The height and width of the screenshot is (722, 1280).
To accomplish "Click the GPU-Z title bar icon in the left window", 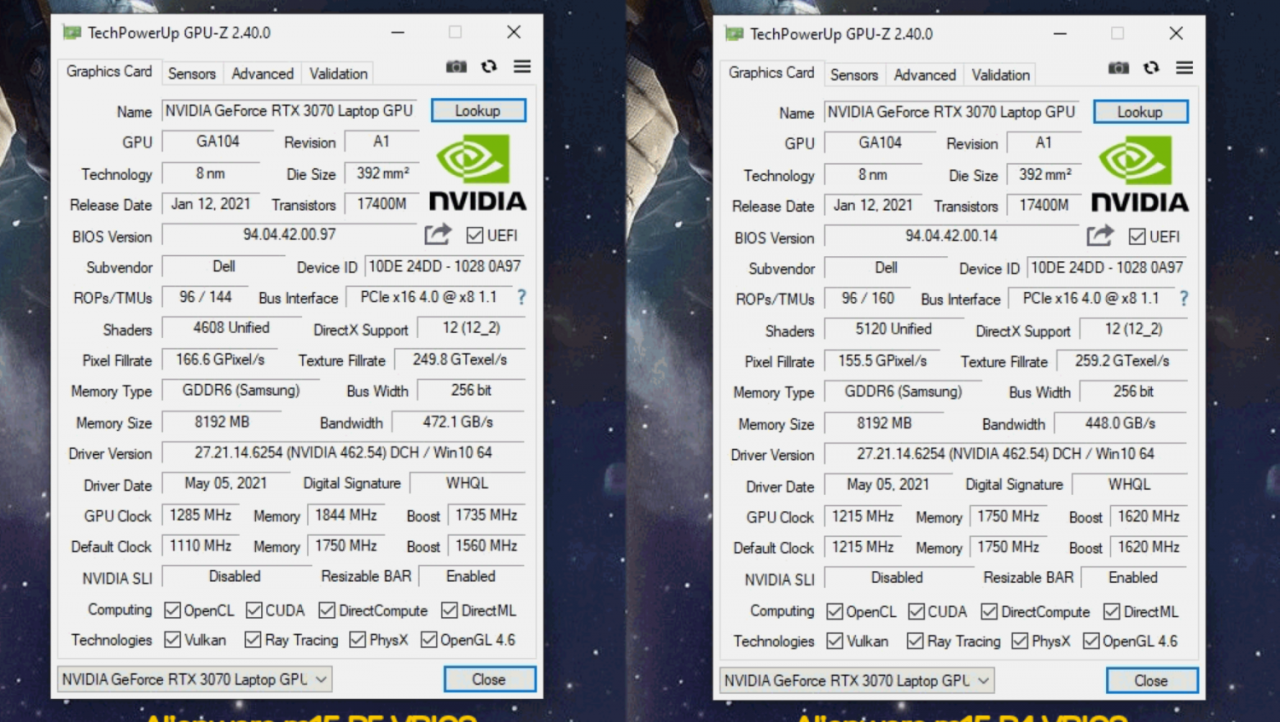I will (71, 32).
